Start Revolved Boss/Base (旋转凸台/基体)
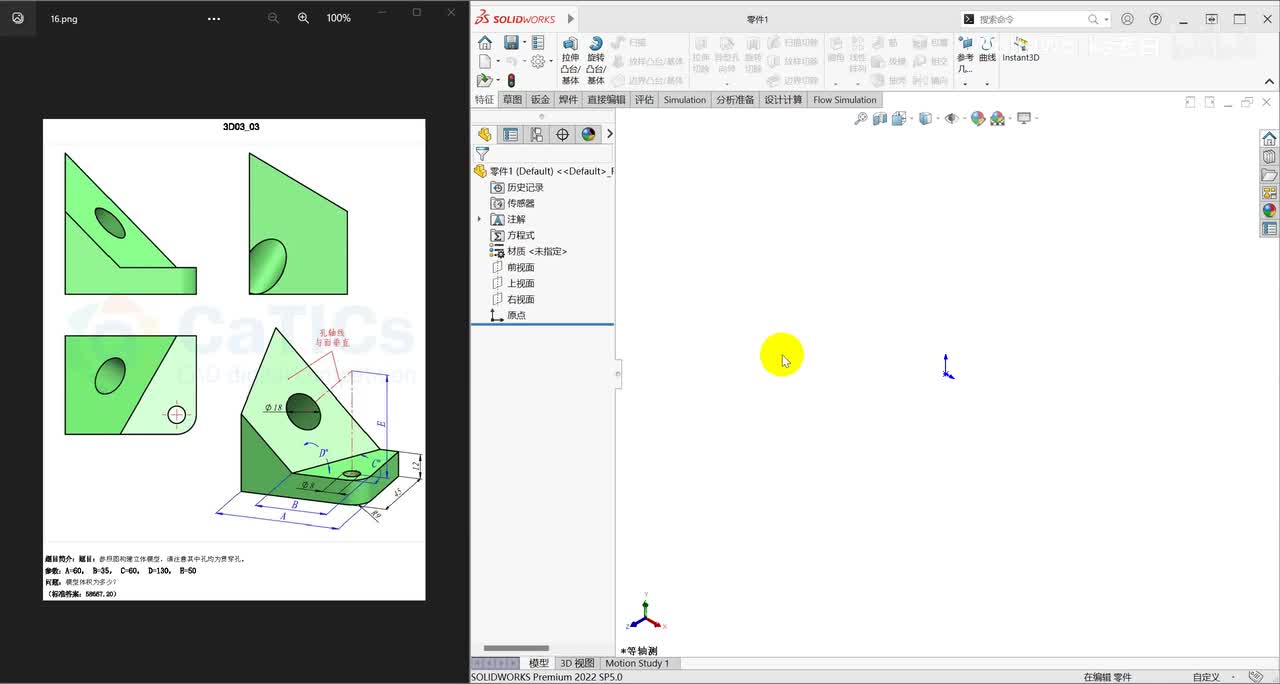 click(x=596, y=60)
